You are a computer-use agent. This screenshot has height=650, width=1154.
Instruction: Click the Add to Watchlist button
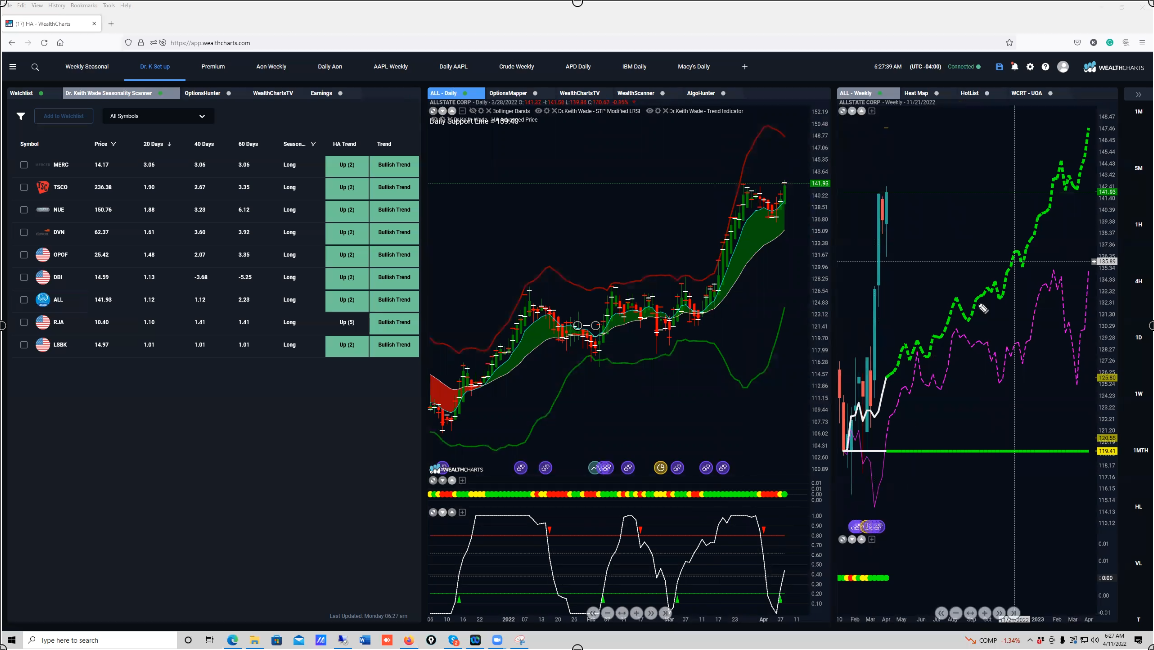[x=63, y=116]
